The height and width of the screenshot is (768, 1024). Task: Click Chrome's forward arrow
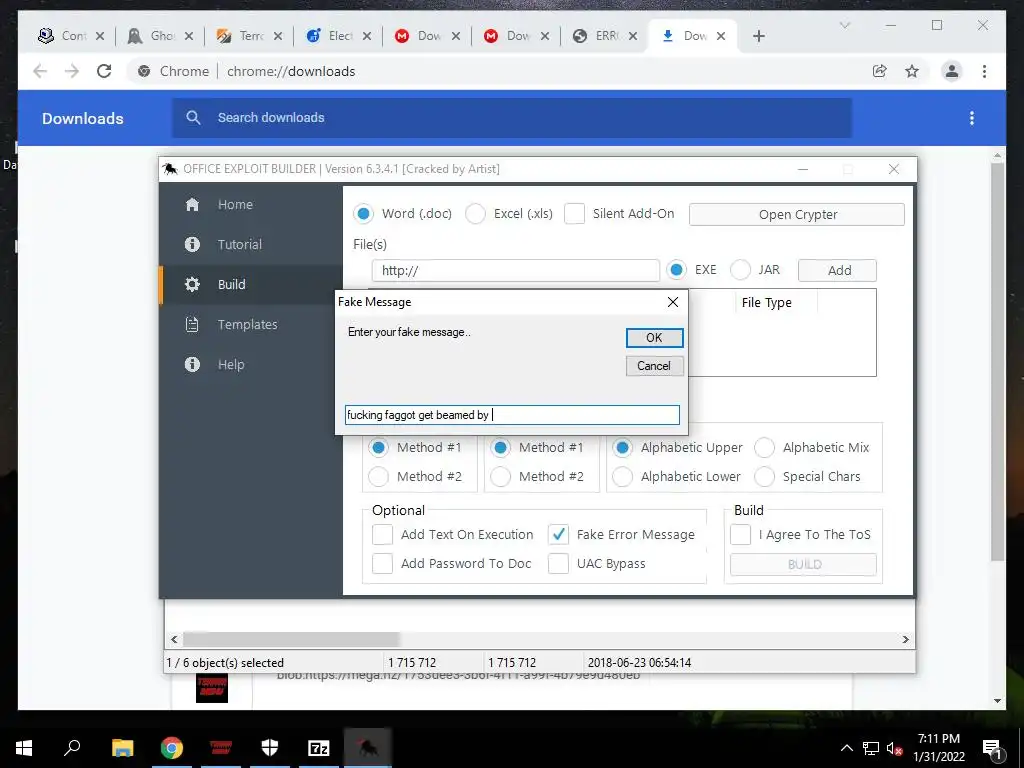pyautogui.click(x=72, y=71)
